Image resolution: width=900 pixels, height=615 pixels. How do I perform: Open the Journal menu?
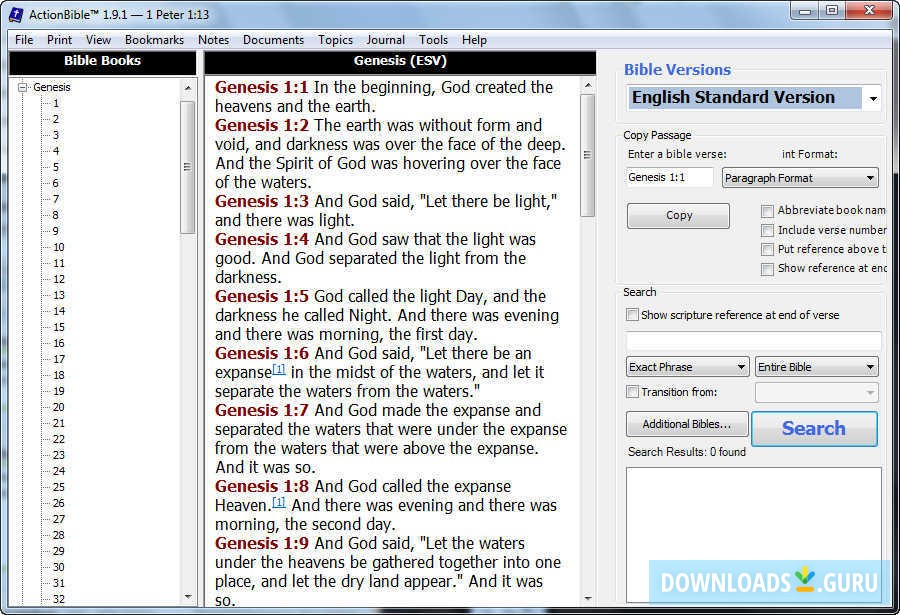tap(385, 40)
